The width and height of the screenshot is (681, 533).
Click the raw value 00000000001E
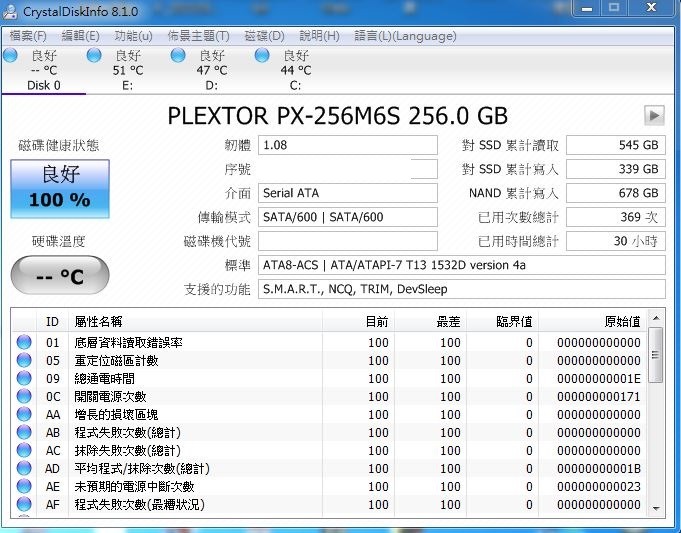(599, 379)
